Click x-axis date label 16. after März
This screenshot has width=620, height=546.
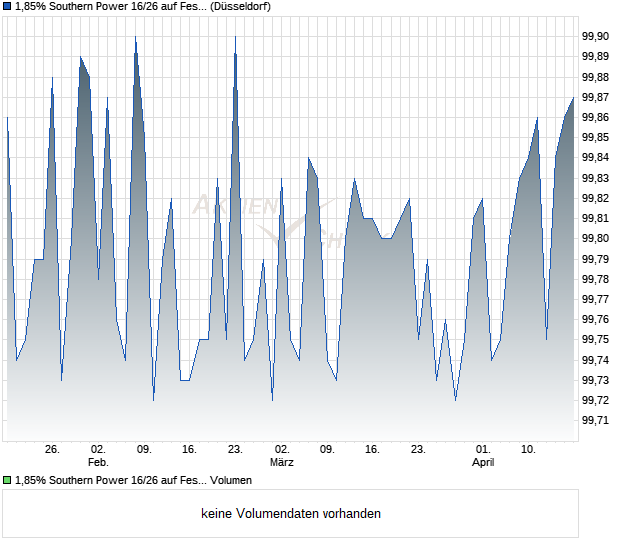(372, 450)
